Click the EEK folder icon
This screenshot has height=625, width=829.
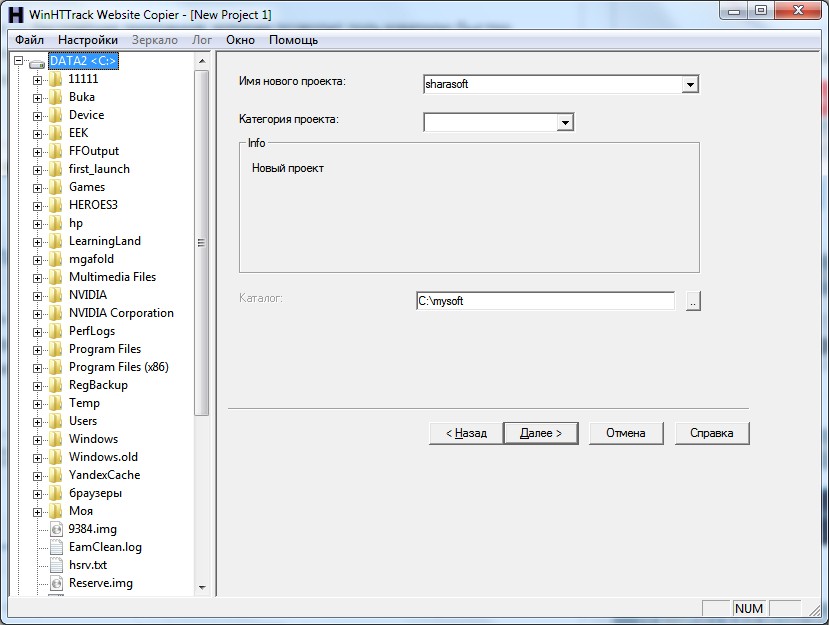56,133
